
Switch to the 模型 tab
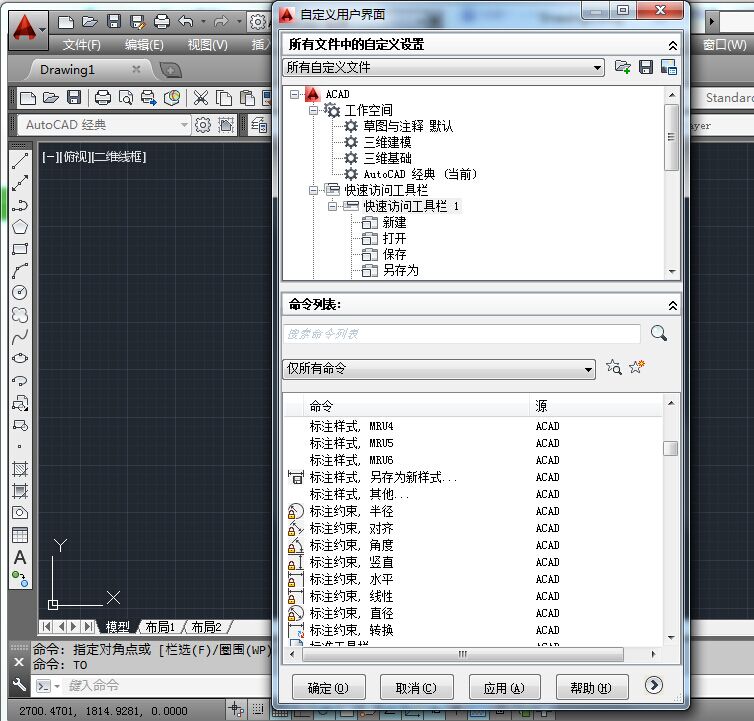[x=117, y=627]
